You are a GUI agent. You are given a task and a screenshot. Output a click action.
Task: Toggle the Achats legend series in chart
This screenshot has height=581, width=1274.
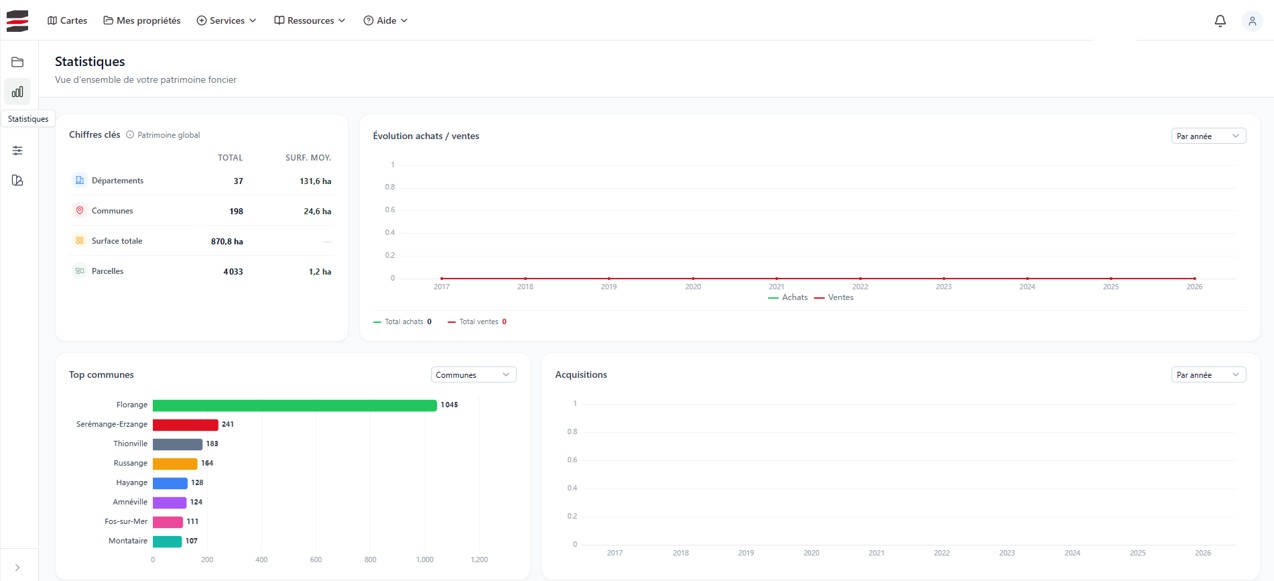[x=788, y=298]
